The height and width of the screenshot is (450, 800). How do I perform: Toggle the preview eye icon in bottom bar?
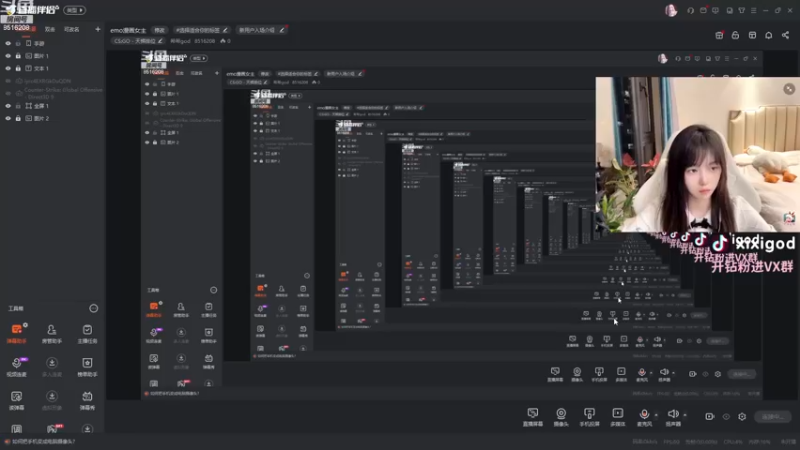tap(726, 416)
